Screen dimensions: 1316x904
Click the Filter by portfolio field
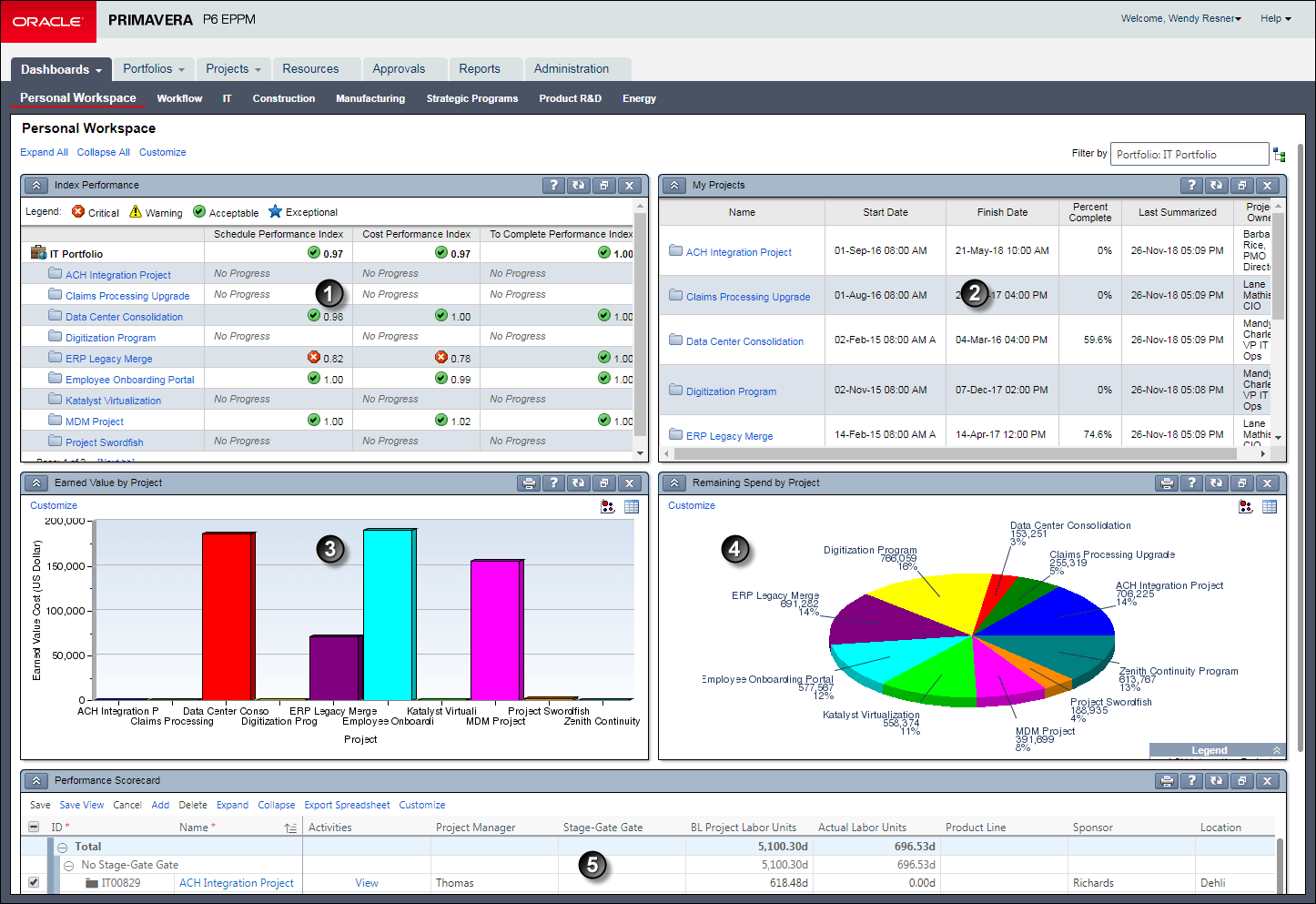pyautogui.click(x=1189, y=155)
